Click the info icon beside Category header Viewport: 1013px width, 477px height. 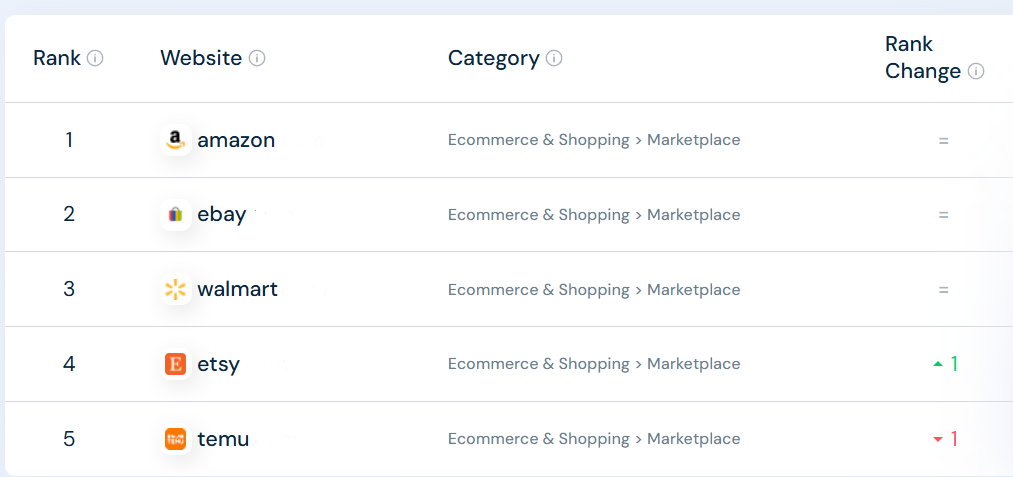tap(554, 59)
